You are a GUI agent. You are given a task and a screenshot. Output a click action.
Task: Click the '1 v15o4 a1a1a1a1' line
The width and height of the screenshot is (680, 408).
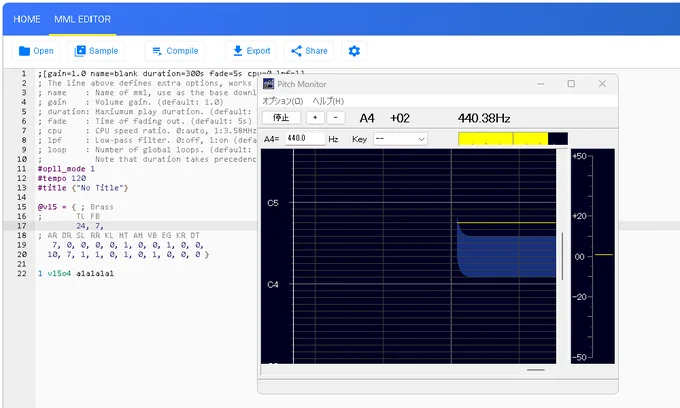[75, 274]
